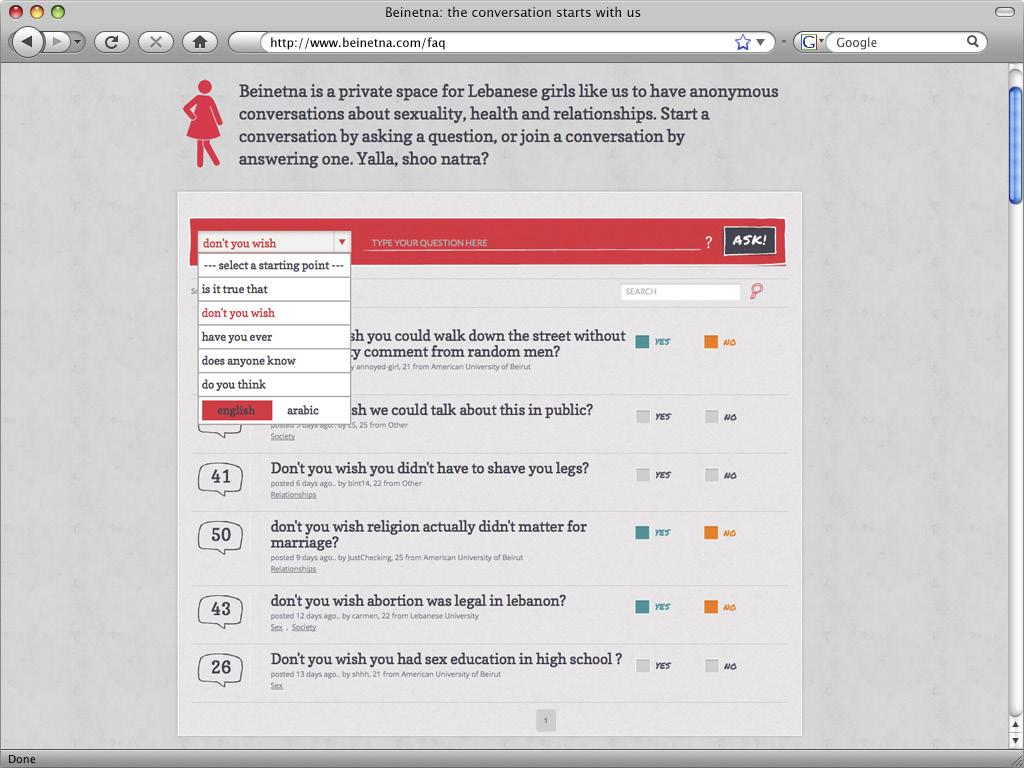Click Society tag under abortion question
The width and height of the screenshot is (1024, 768).
(304, 627)
